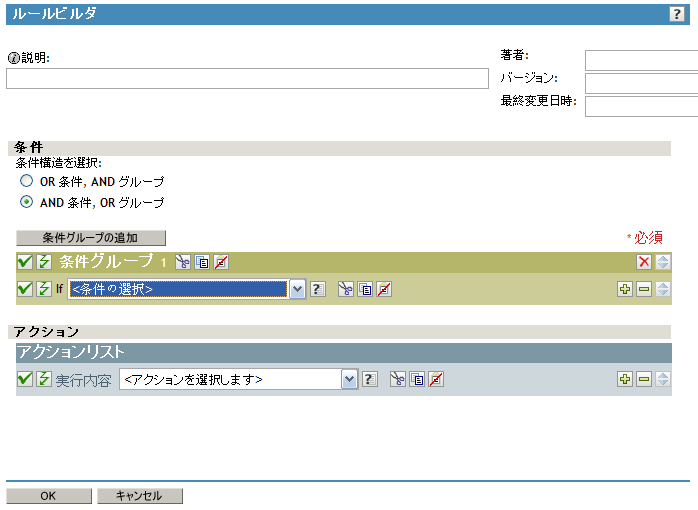698x510 pixels.
Task: Delete 条件グループ 1 with red X
Action: click(x=644, y=262)
